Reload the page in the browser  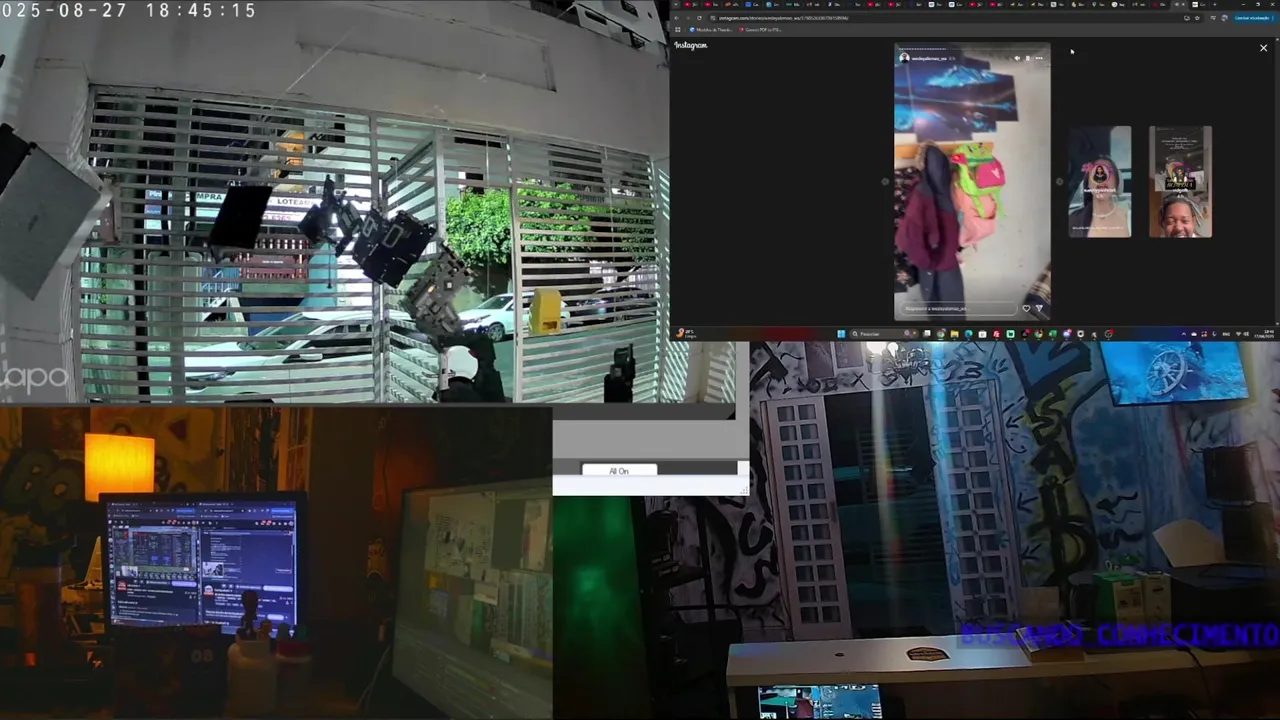pos(699,18)
